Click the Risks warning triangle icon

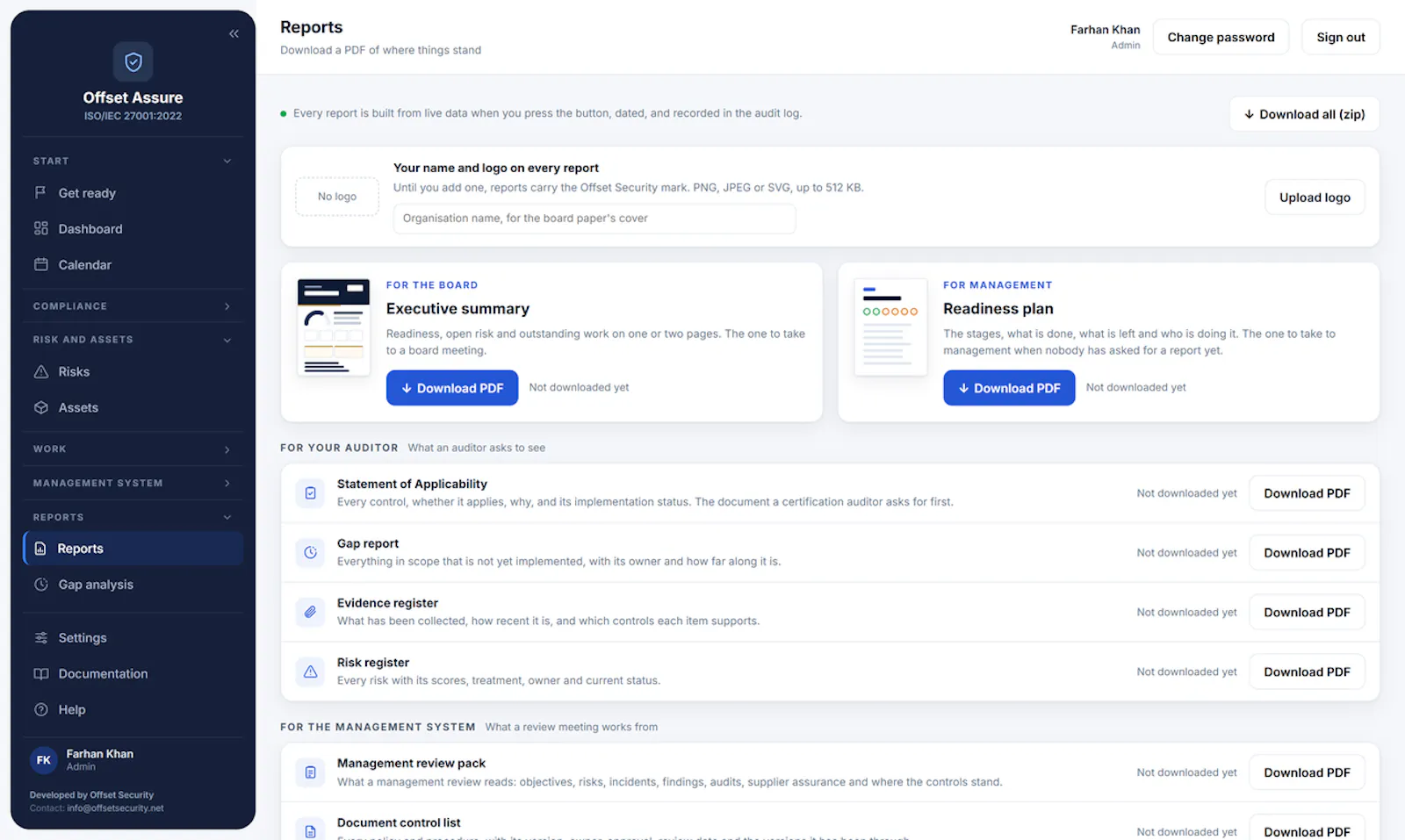click(x=40, y=371)
